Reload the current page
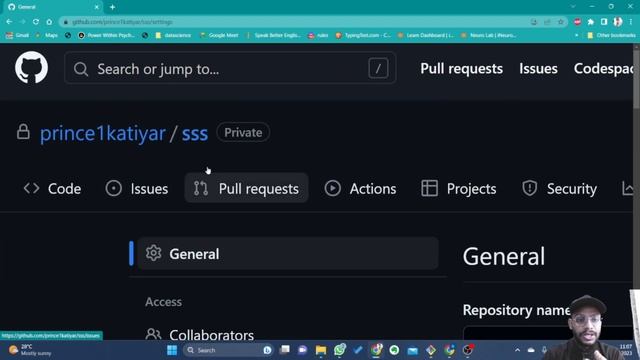This screenshot has width=640, height=360. [36, 22]
